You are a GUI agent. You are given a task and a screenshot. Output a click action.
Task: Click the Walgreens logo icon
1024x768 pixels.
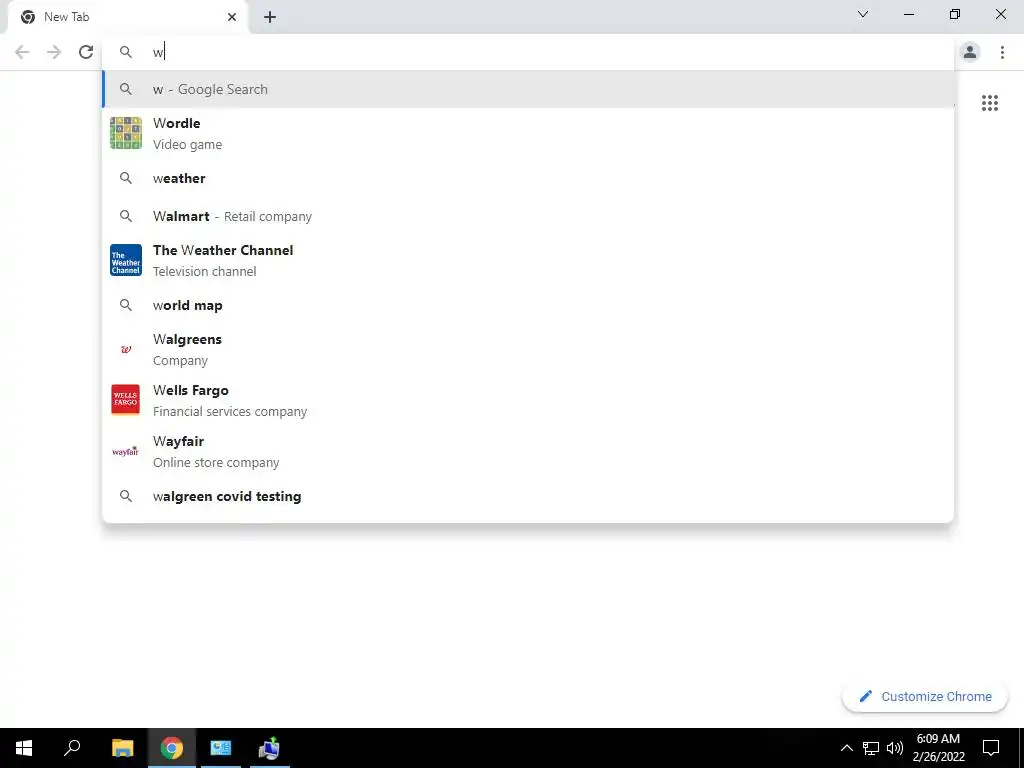click(126, 349)
